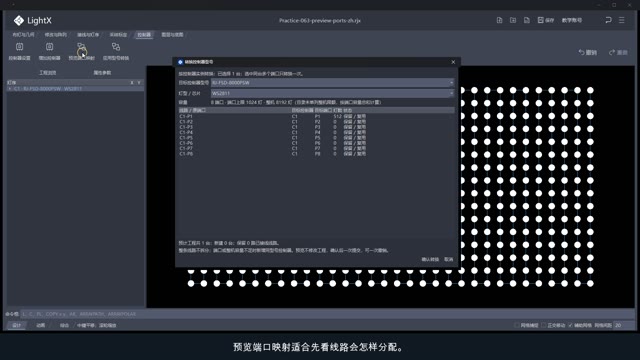Switch to the last ribbon tab 图层与视图
Image resolution: width=640 pixels, height=360 pixels.
pos(172,35)
